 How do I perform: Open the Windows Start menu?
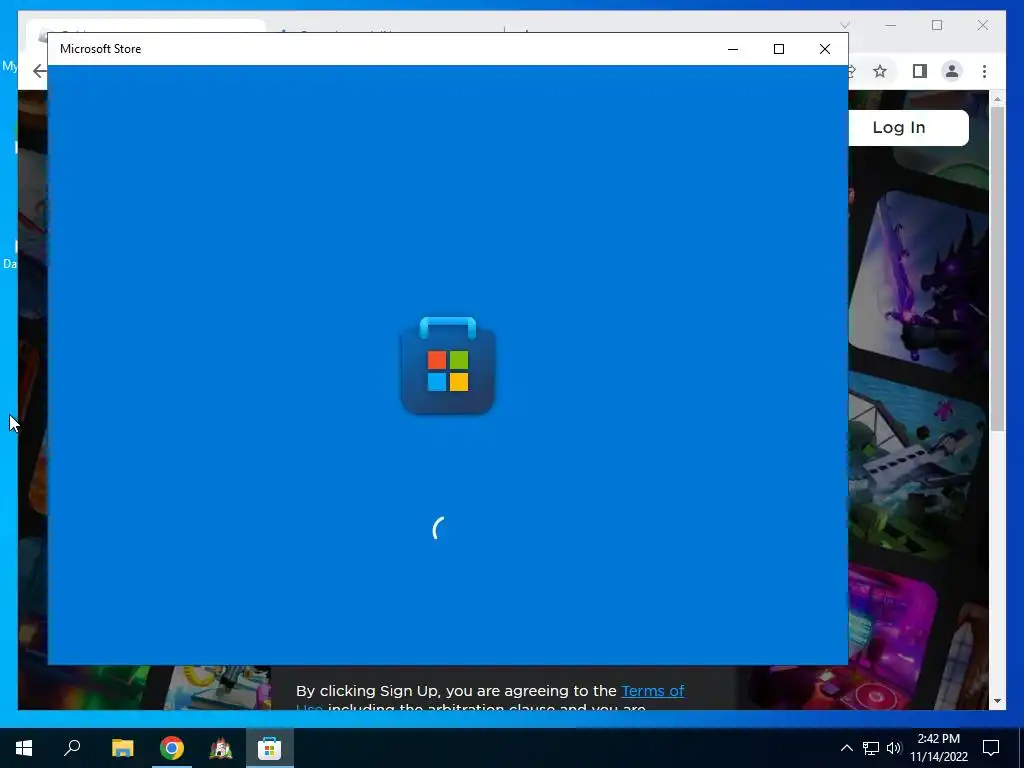coord(24,748)
